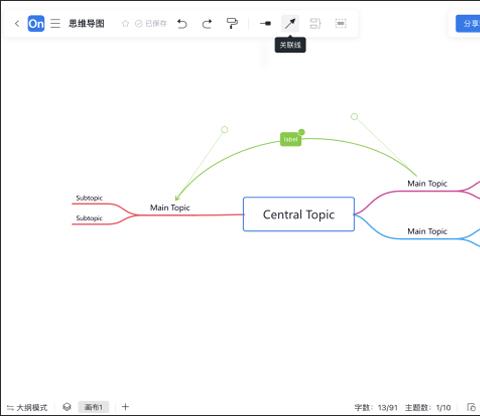Redo the last action
Screen dimensions: 480x416
tap(207, 24)
